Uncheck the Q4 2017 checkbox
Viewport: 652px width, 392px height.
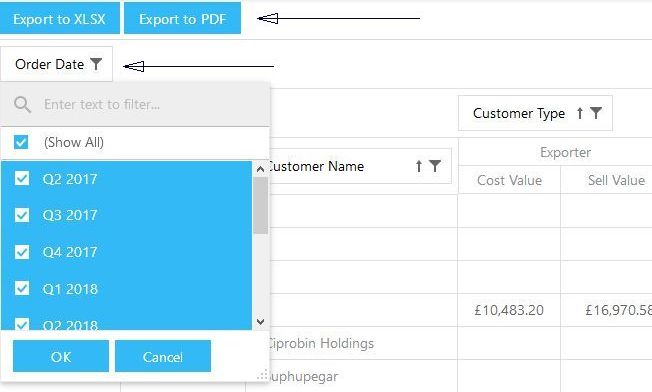(22, 252)
